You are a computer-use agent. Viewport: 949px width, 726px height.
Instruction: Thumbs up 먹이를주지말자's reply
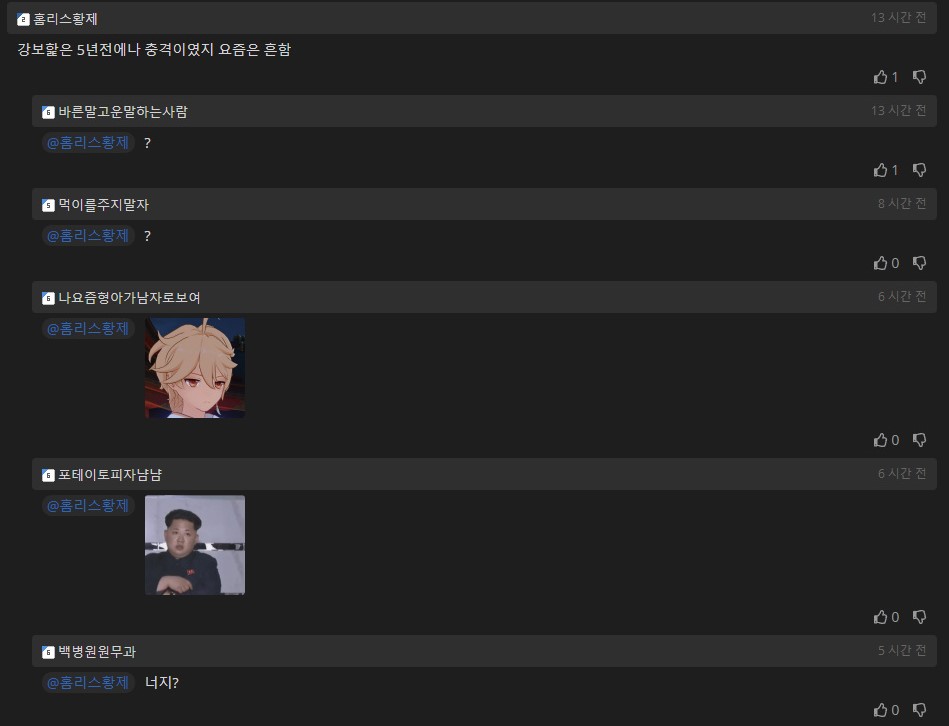[x=881, y=263]
